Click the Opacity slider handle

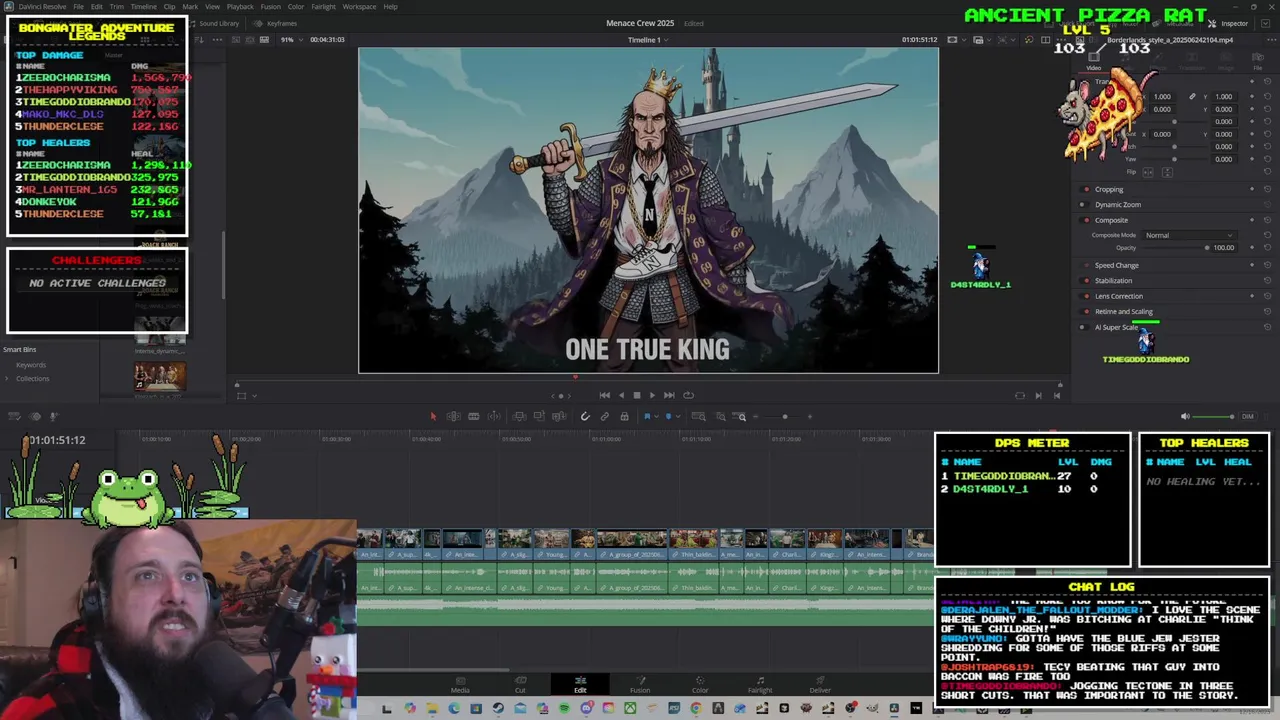[1207, 247]
